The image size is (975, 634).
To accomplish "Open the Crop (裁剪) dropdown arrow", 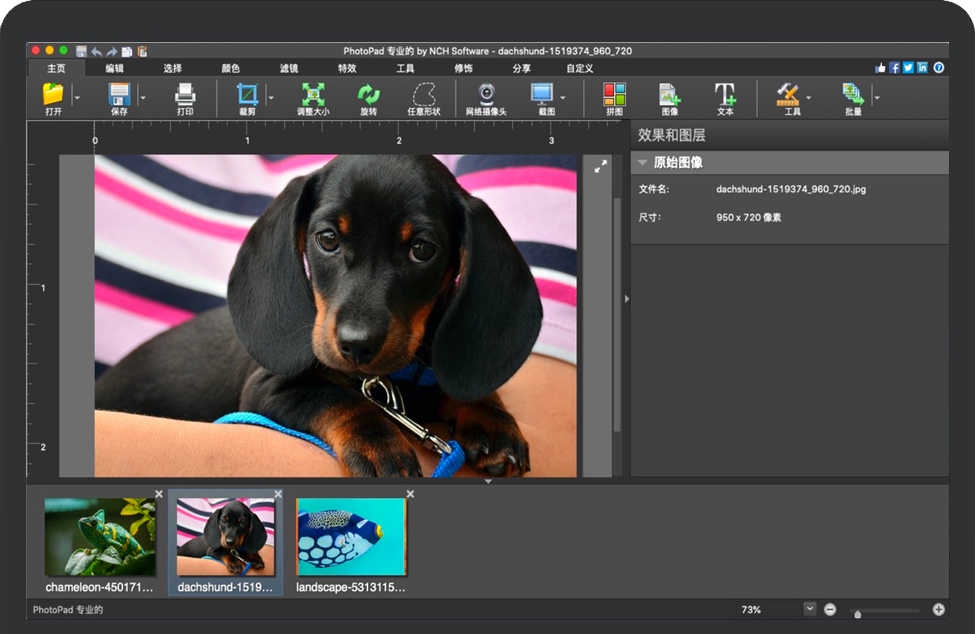I will [271, 98].
